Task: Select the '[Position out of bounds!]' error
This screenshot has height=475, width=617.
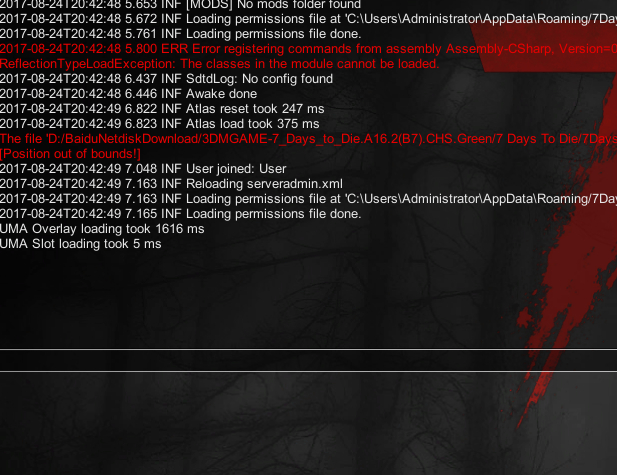Action: click(70, 154)
